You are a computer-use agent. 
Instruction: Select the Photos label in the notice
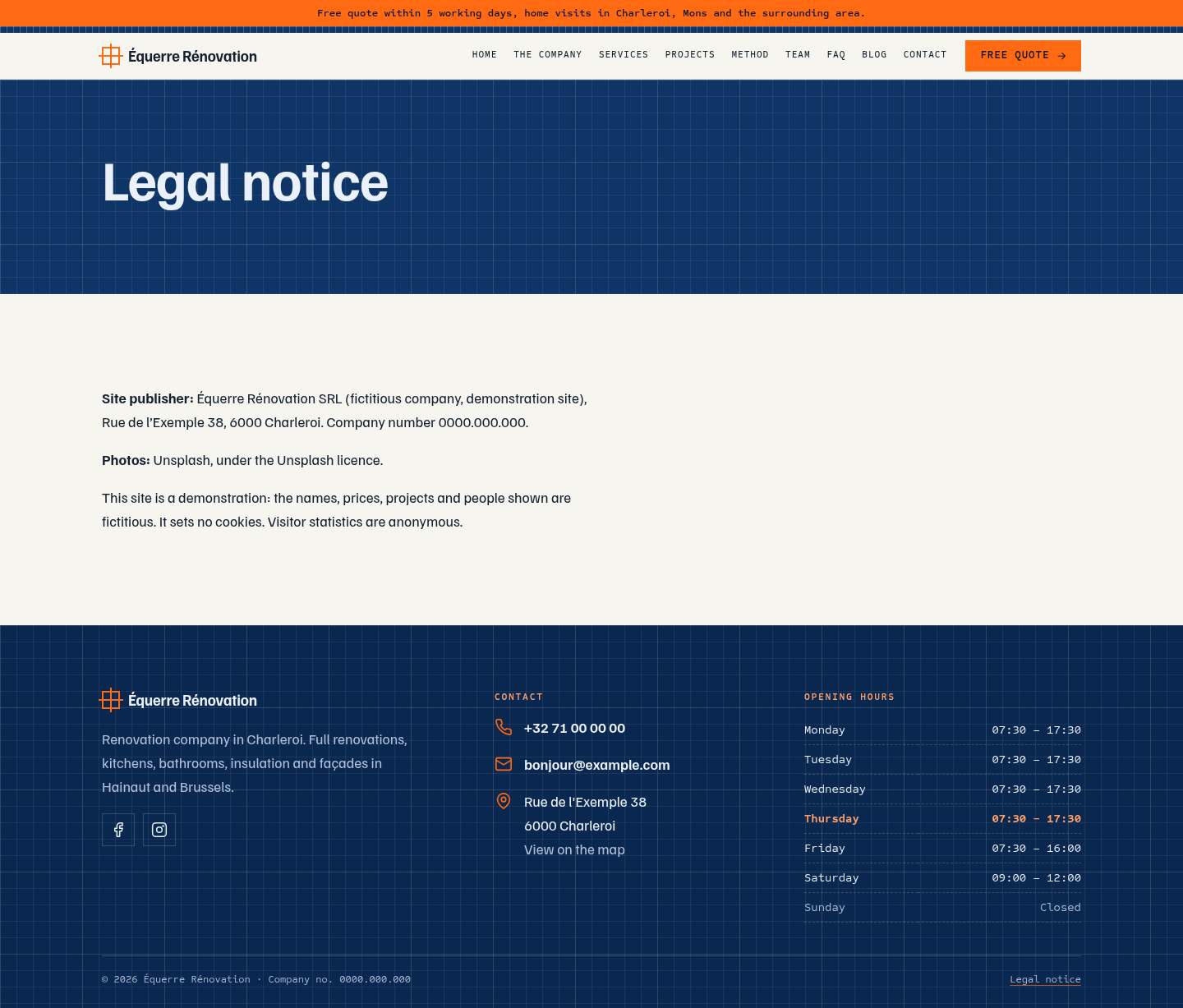click(126, 460)
